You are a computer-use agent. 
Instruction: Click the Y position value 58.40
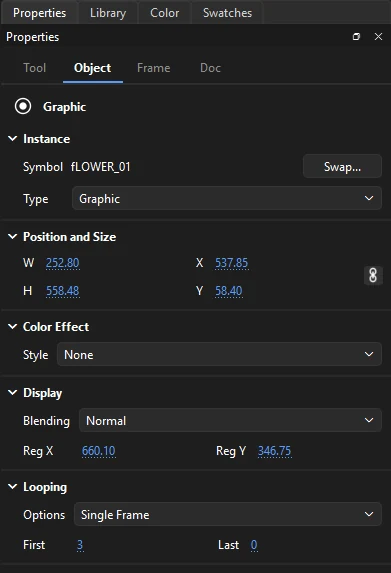pyautogui.click(x=228, y=291)
